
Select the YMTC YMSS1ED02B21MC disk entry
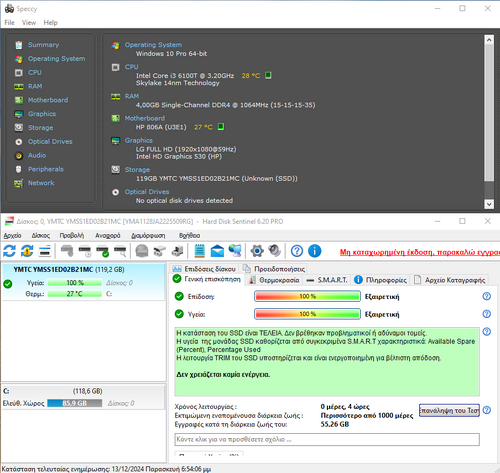pyautogui.click(x=83, y=282)
